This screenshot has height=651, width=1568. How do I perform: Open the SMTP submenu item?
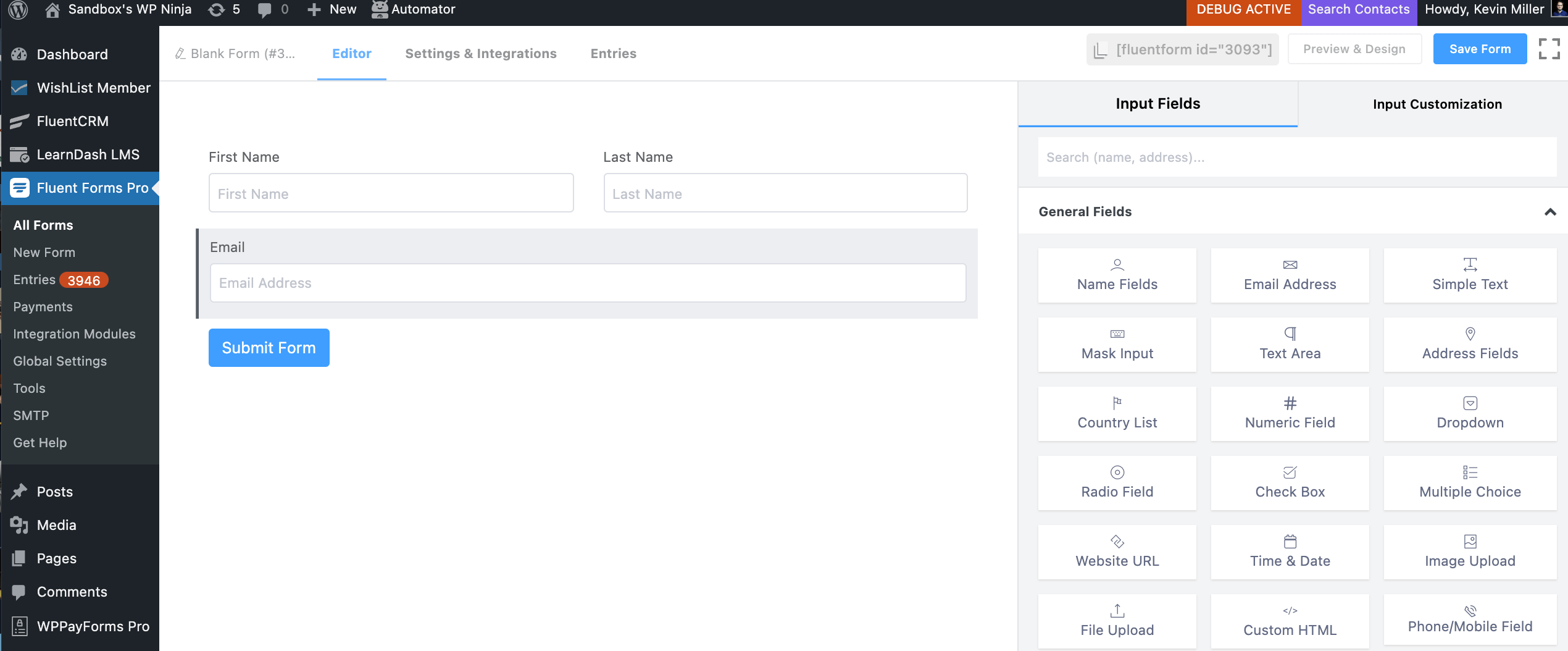click(x=31, y=416)
